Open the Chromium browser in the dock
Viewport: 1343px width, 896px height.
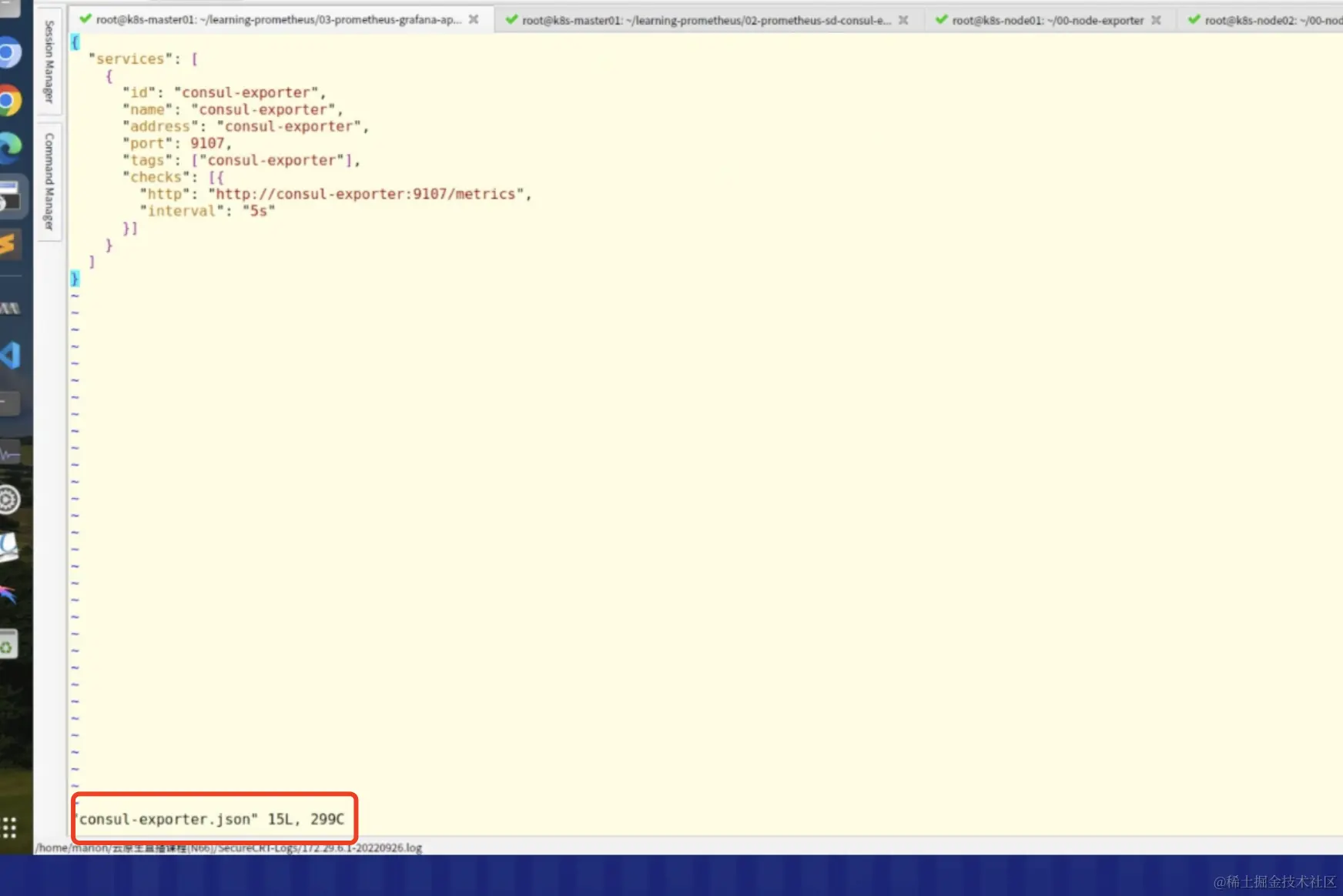click(9, 54)
